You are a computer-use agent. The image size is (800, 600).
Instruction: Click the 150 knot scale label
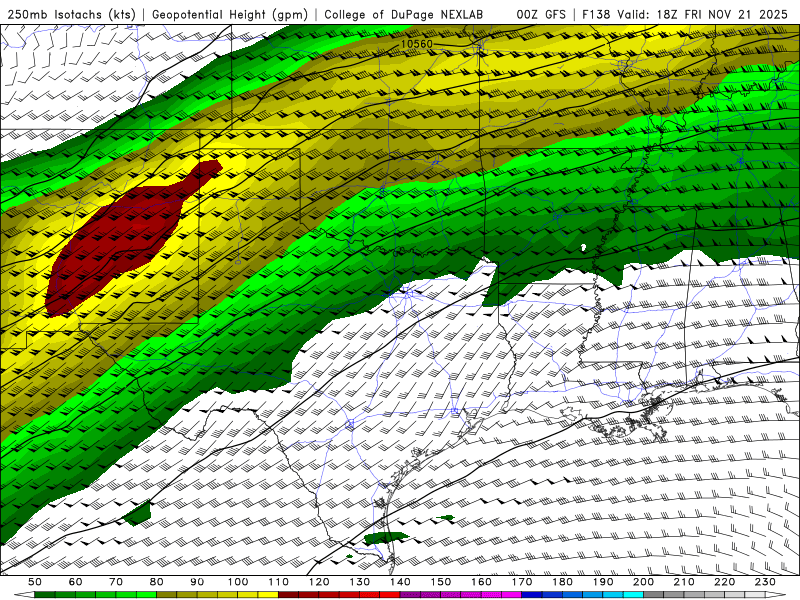441,582
